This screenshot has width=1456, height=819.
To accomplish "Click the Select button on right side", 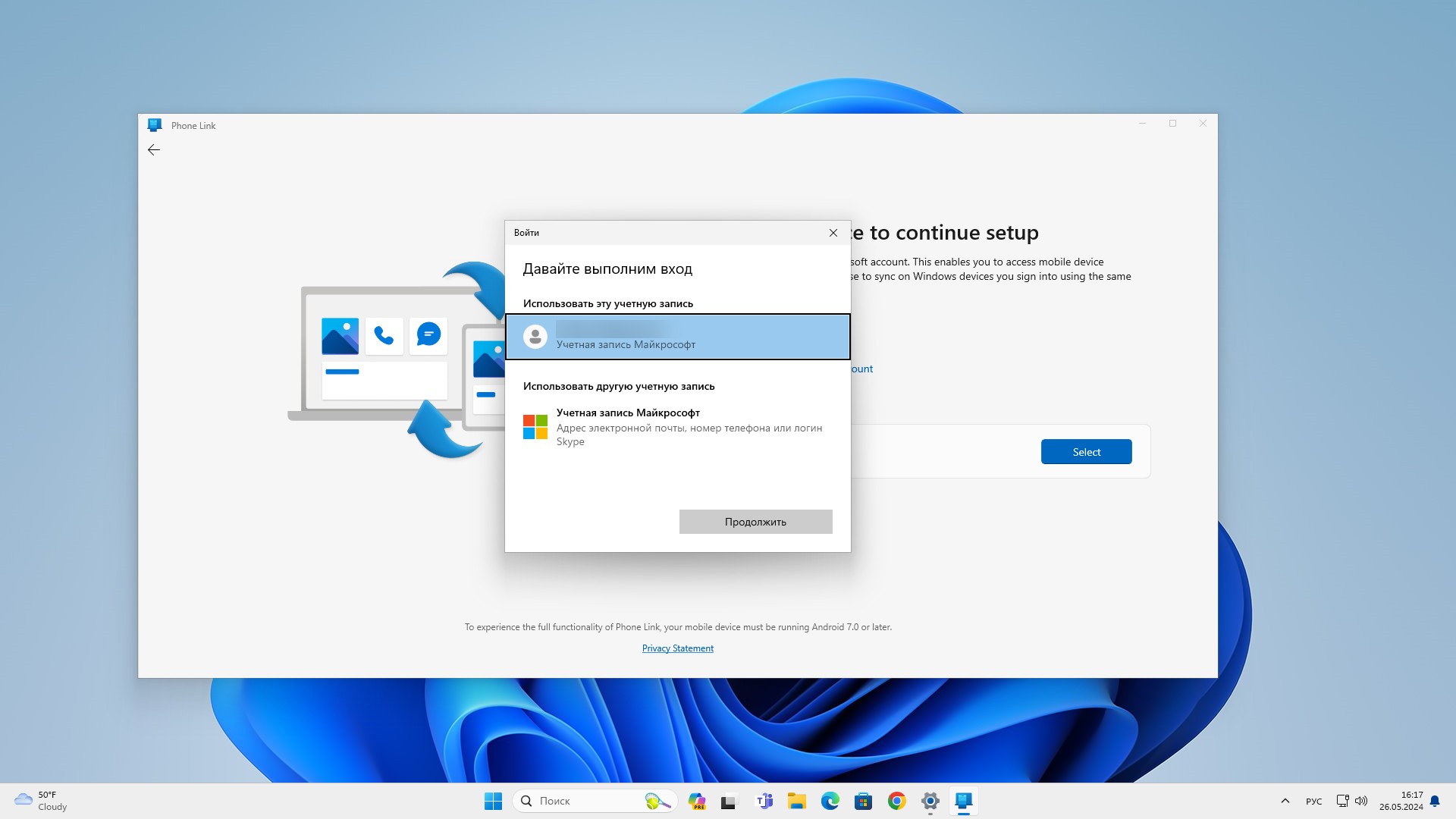I will pyautogui.click(x=1086, y=451).
